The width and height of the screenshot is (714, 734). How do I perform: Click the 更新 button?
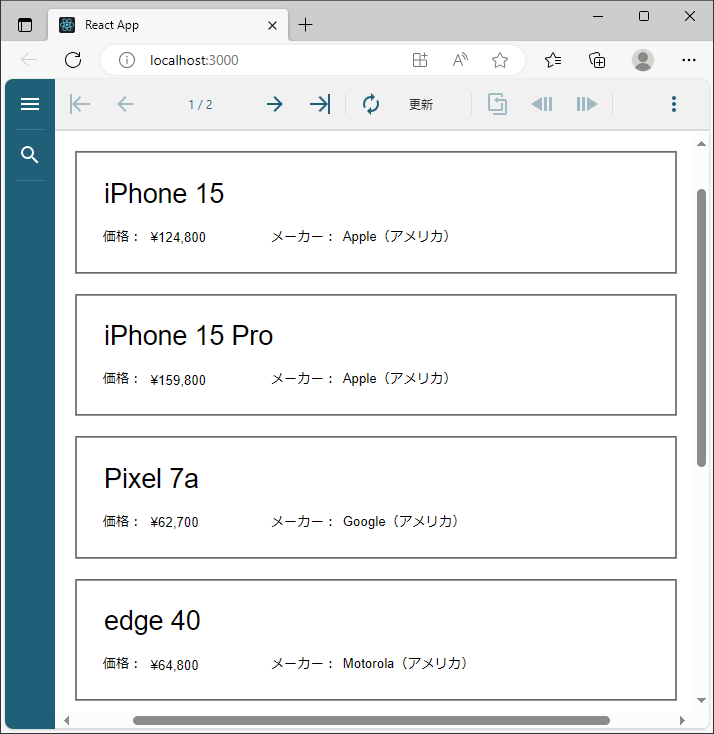421,104
